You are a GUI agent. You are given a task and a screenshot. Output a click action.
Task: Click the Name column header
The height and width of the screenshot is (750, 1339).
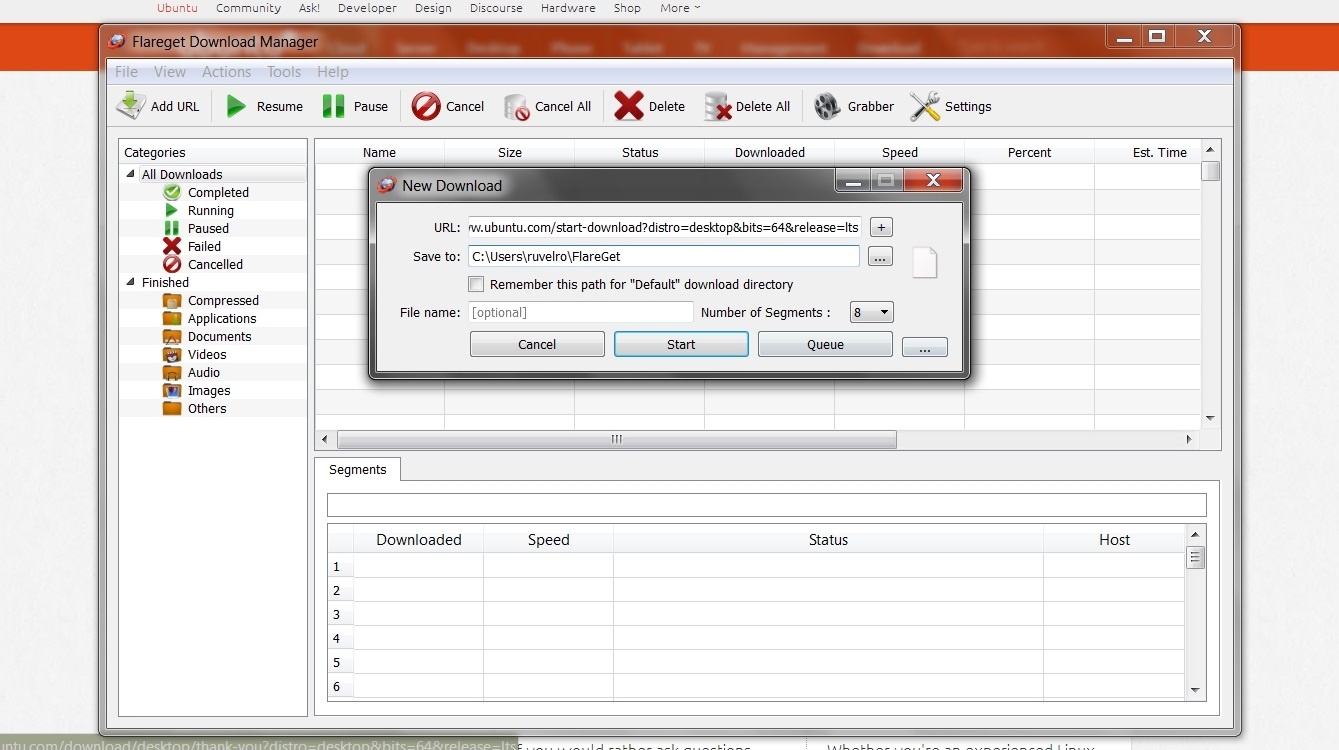click(380, 152)
